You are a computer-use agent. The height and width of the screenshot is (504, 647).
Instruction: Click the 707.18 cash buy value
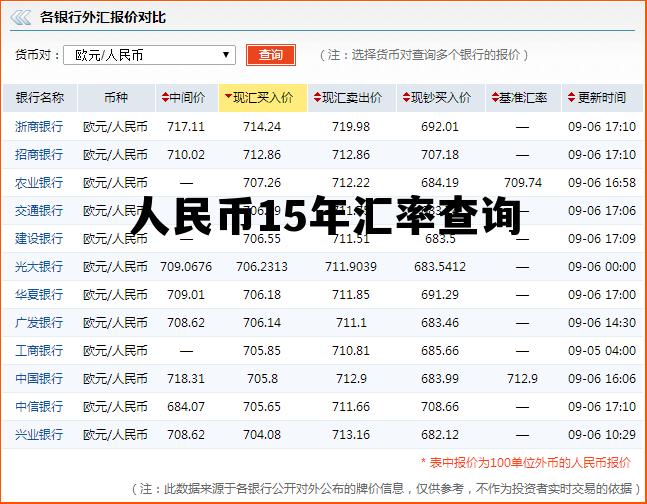(x=440, y=154)
